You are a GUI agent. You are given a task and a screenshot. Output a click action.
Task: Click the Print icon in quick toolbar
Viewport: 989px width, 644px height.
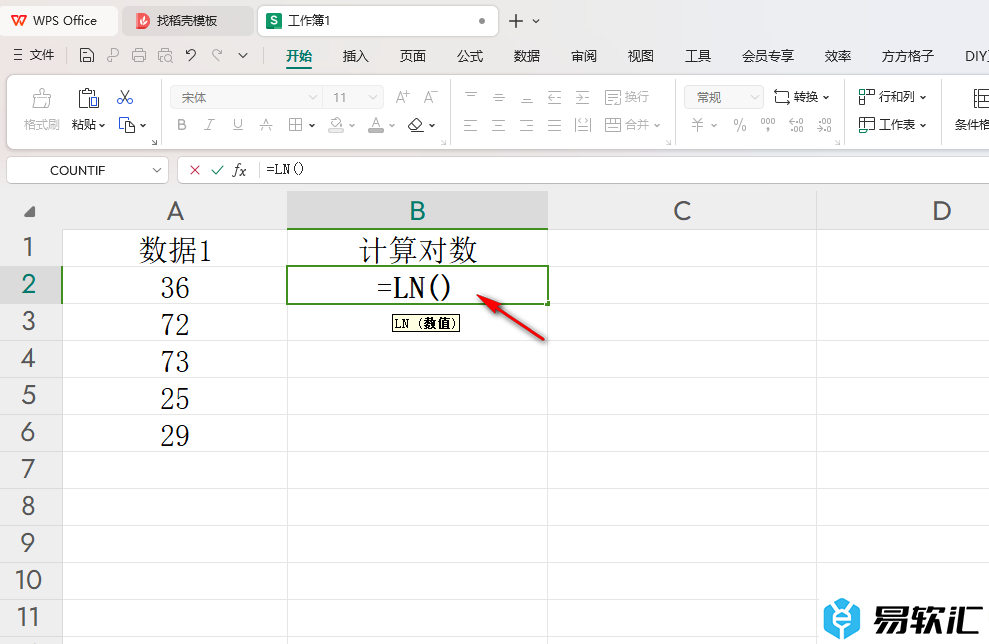coord(139,56)
